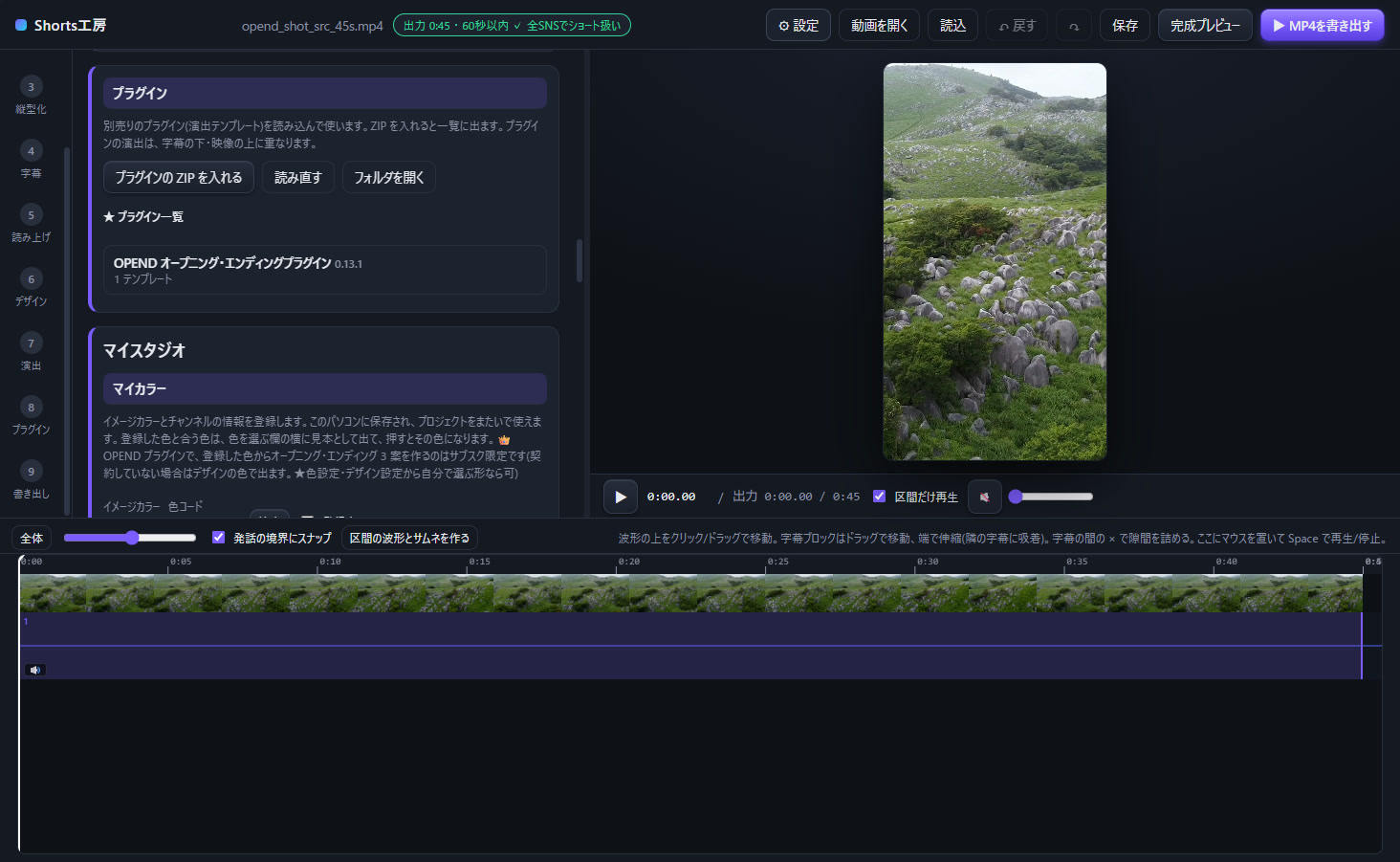
Task: Click the filename opend_shot_src_45s.mp4
Action: [312, 26]
